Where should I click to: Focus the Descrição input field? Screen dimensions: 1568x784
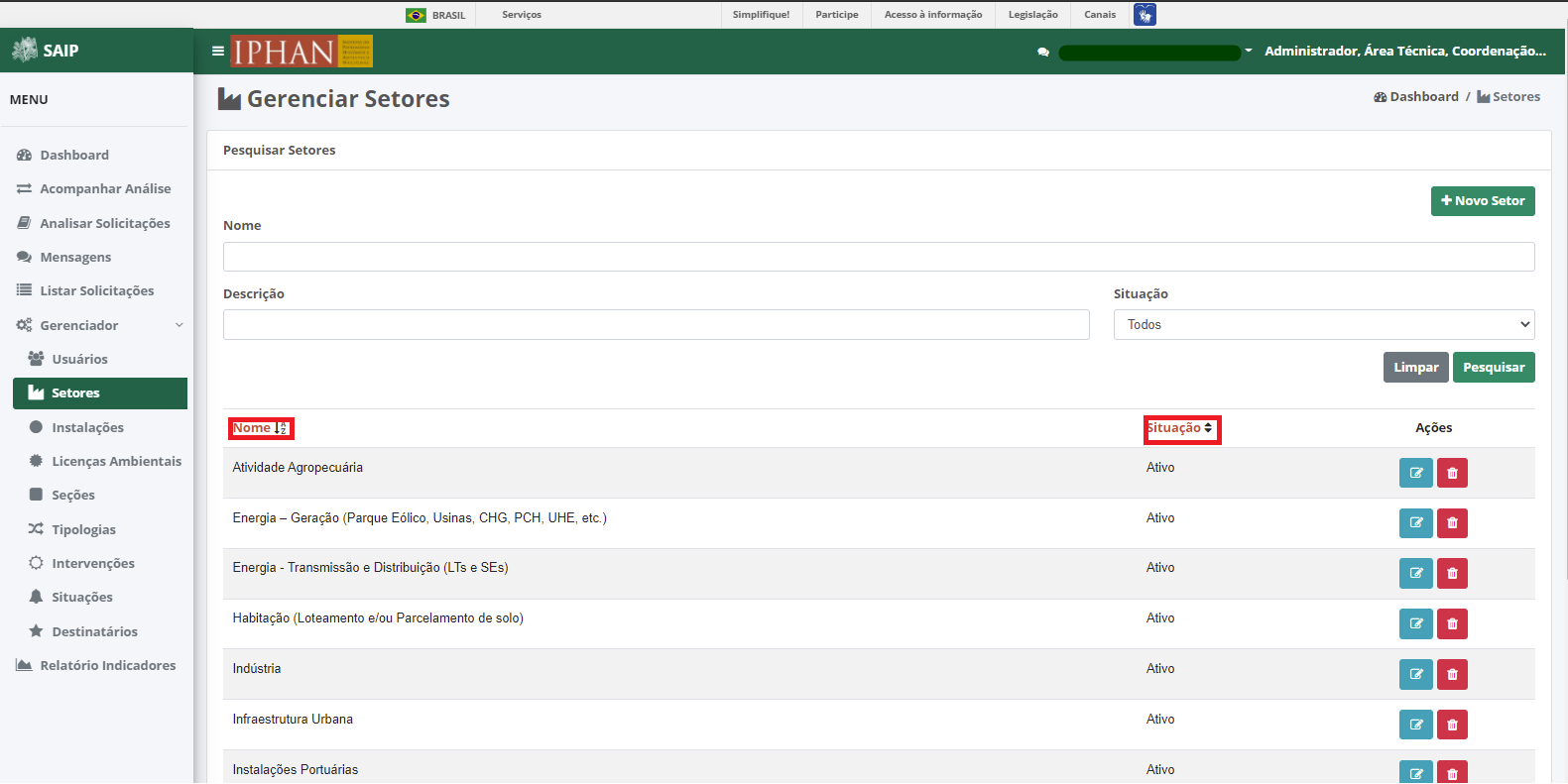click(657, 325)
